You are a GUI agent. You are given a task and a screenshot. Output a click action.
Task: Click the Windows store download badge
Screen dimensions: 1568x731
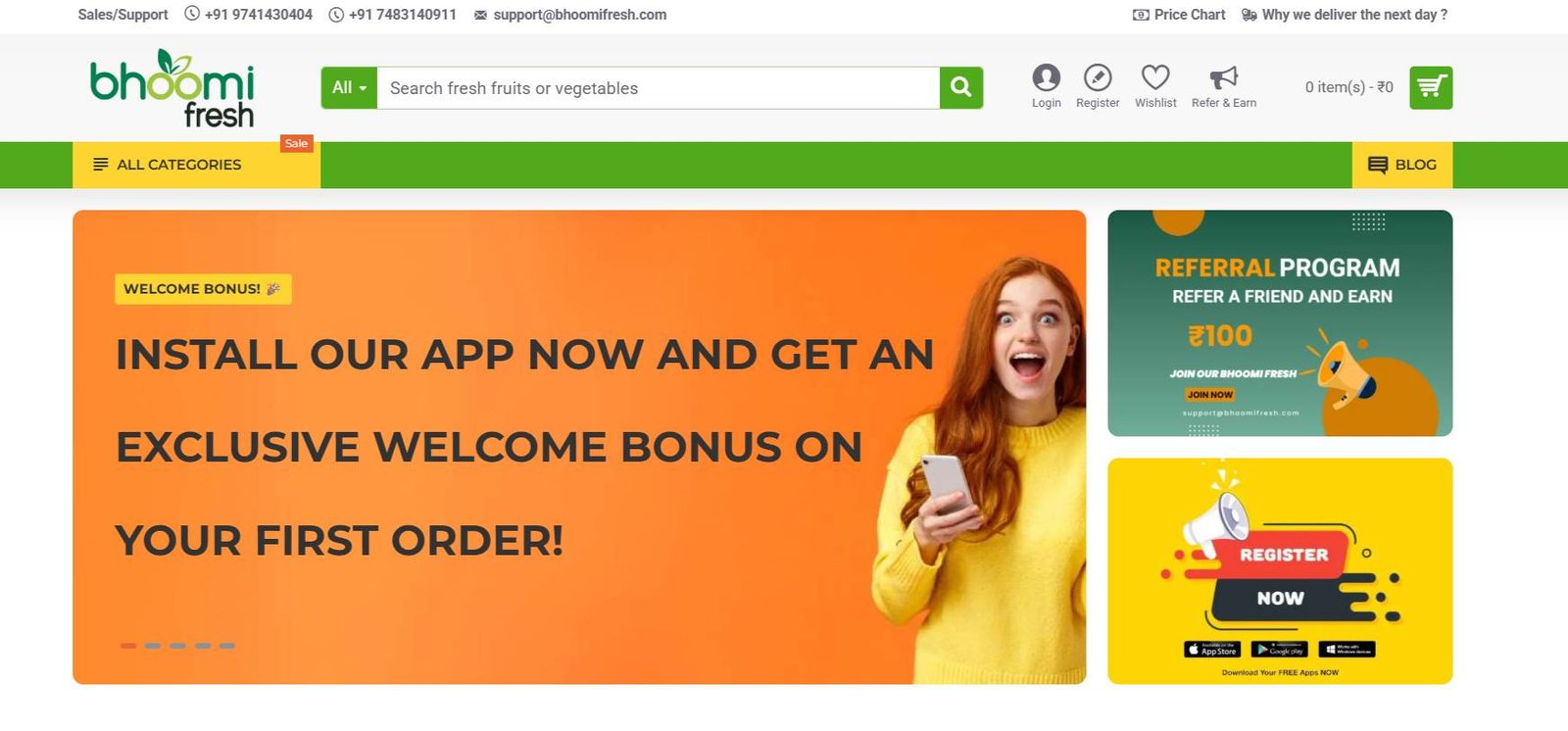pos(1347,650)
